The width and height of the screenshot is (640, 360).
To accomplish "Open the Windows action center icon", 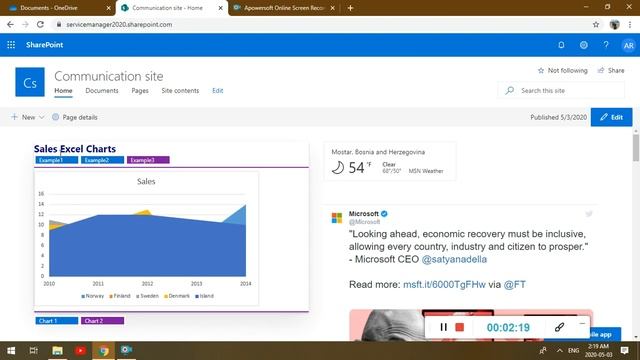I will [624, 350].
